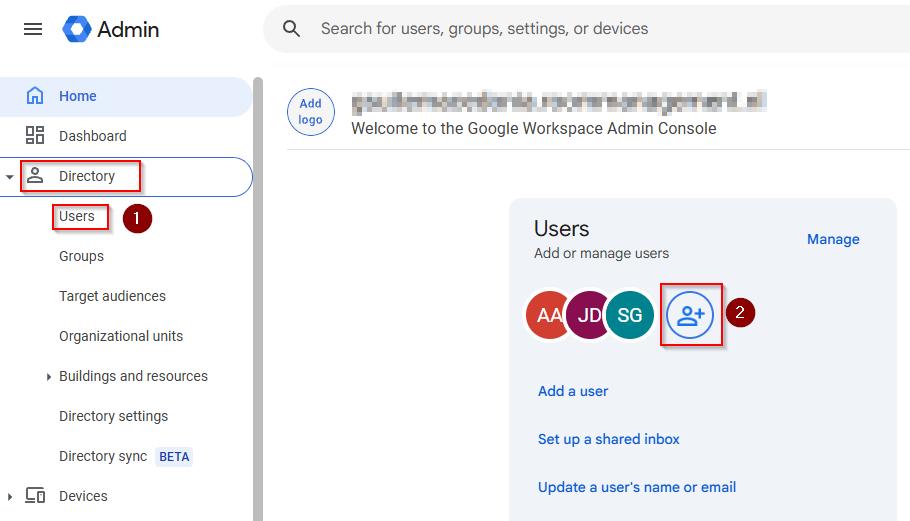Open Organizational units page
Image resolution: width=910 pixels, height=521 pixels.
[121, 336]
